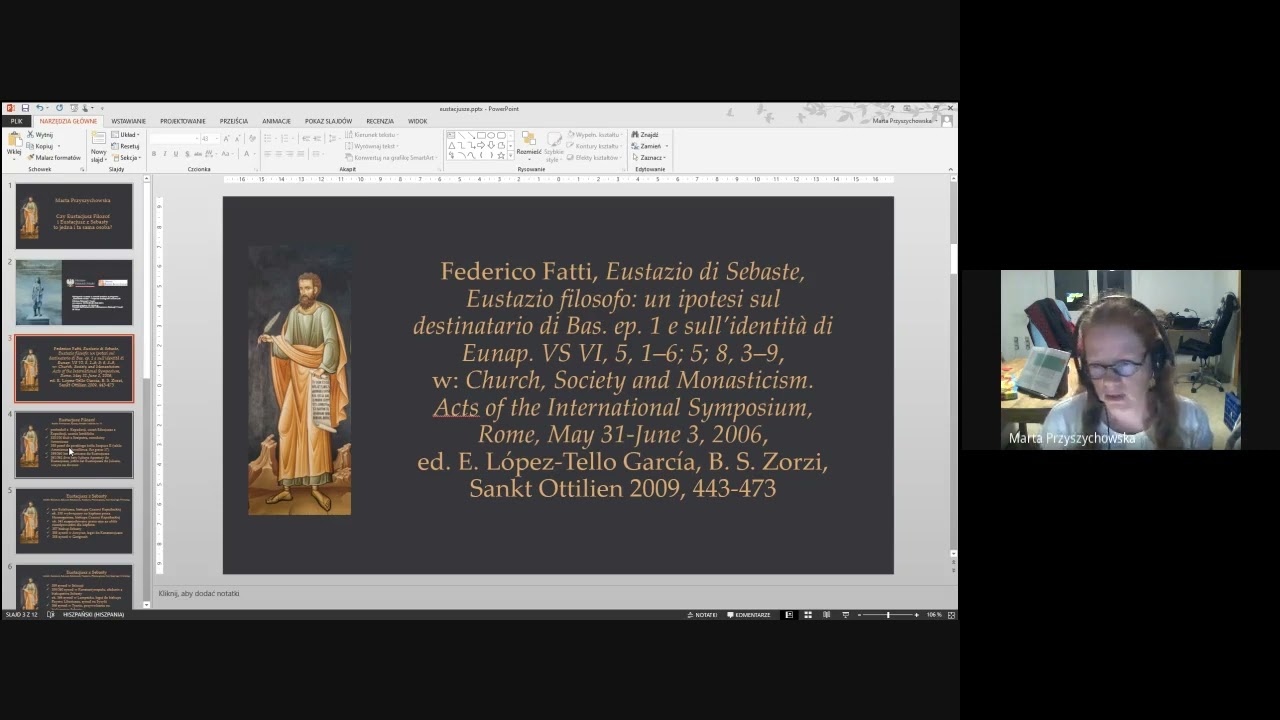Click Kopiuj (copy) button

point(40,146)
